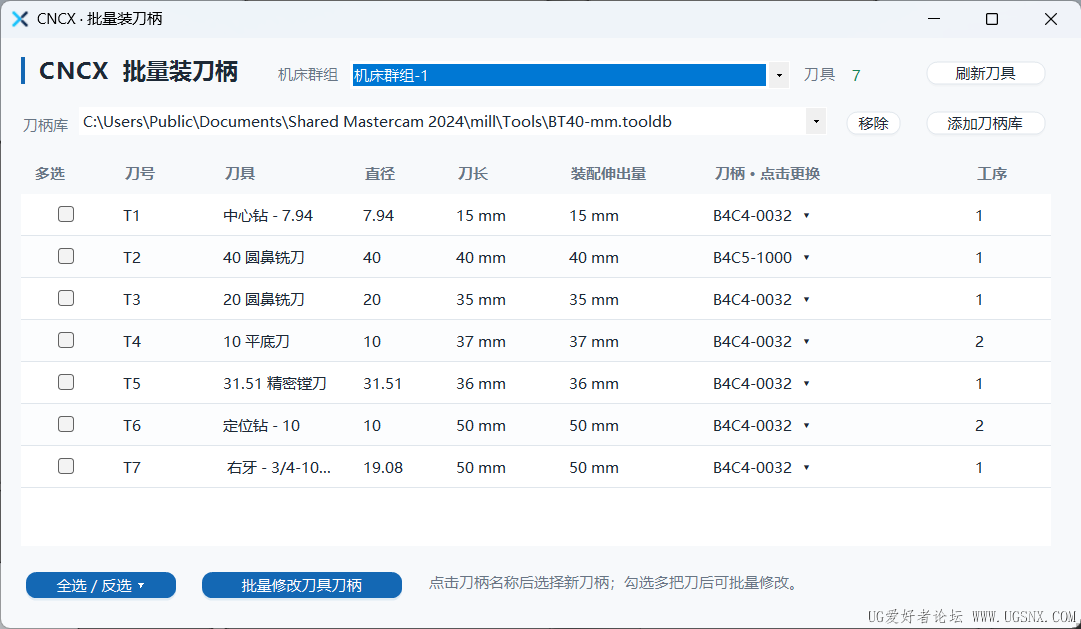This screenshot has width=1081, height=629.
Task: Click 批量修改刀具刀柄 button
Action: click(301, 586)
